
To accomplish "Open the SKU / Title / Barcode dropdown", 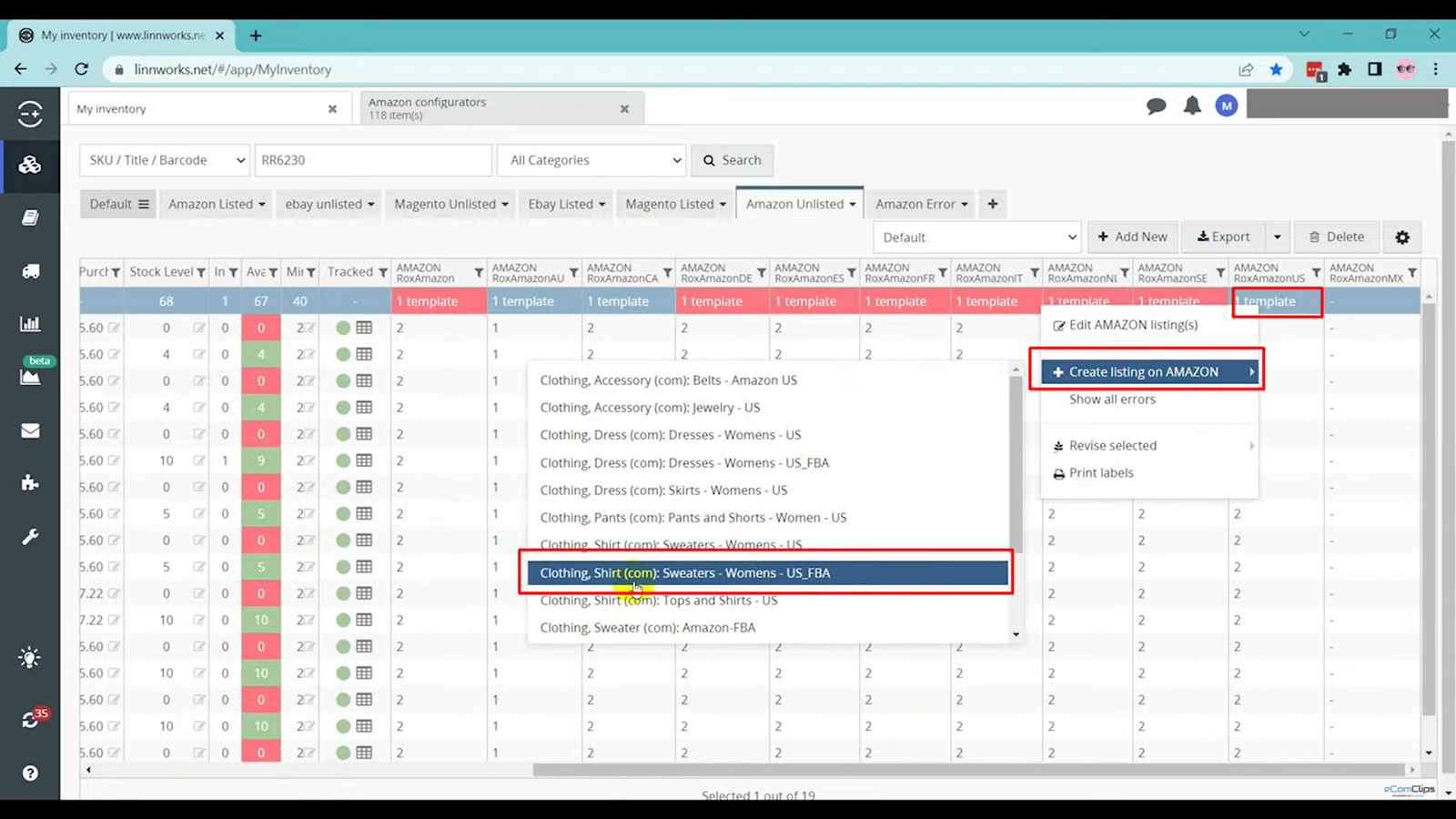I will pos(165,160).
